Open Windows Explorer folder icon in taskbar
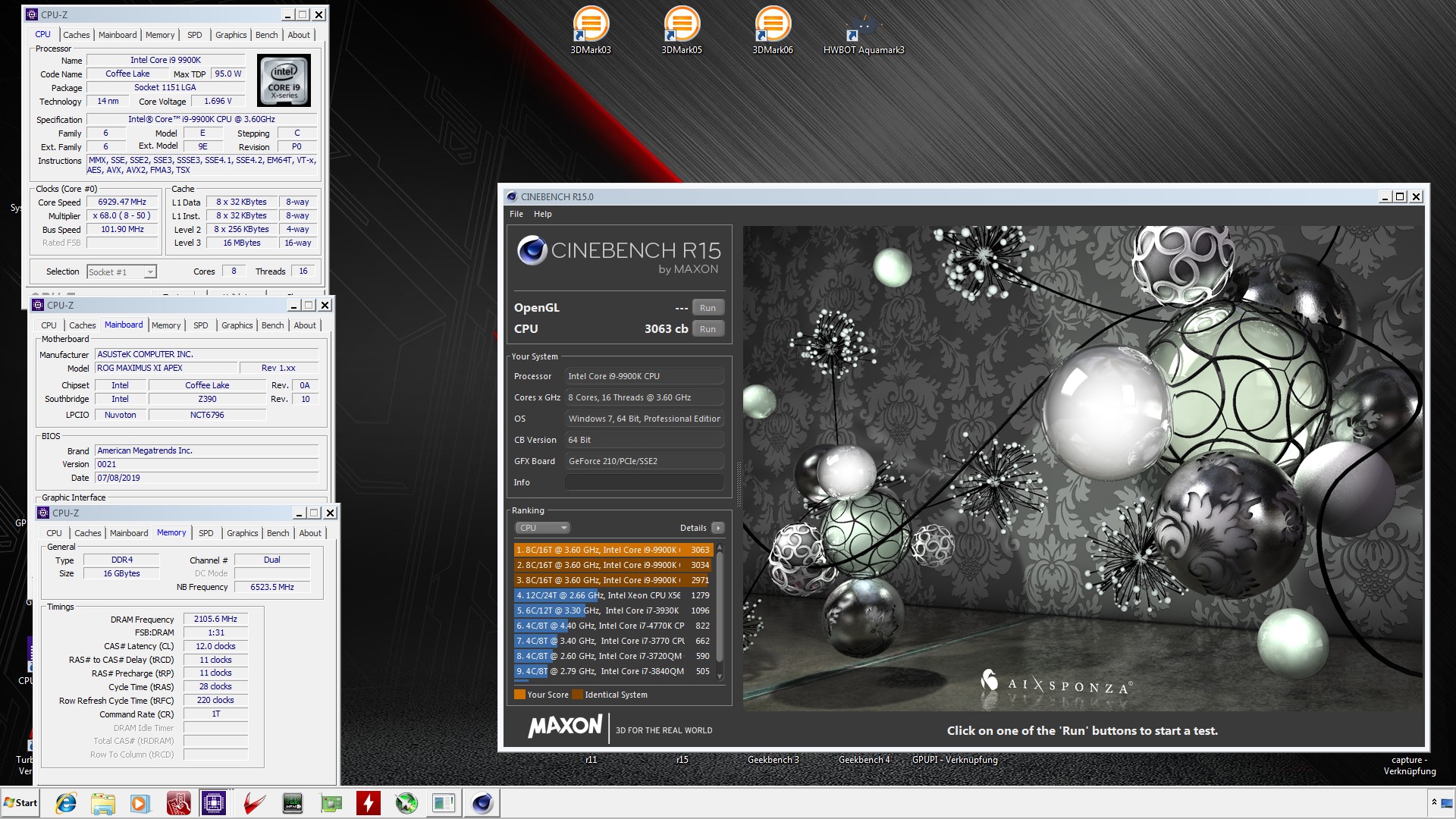1456x819 pixels. 102,803
